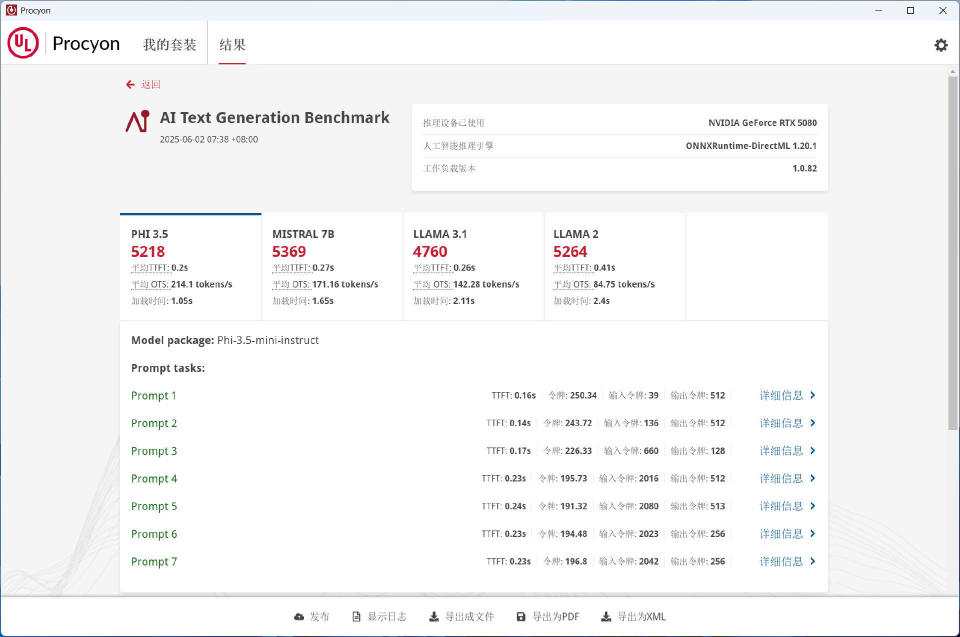Image resolution: width=960 pixels, height=637 pixels.
Task: Click the NVIDIA GeForce RTX 5080 value
Action: [762, 122]
